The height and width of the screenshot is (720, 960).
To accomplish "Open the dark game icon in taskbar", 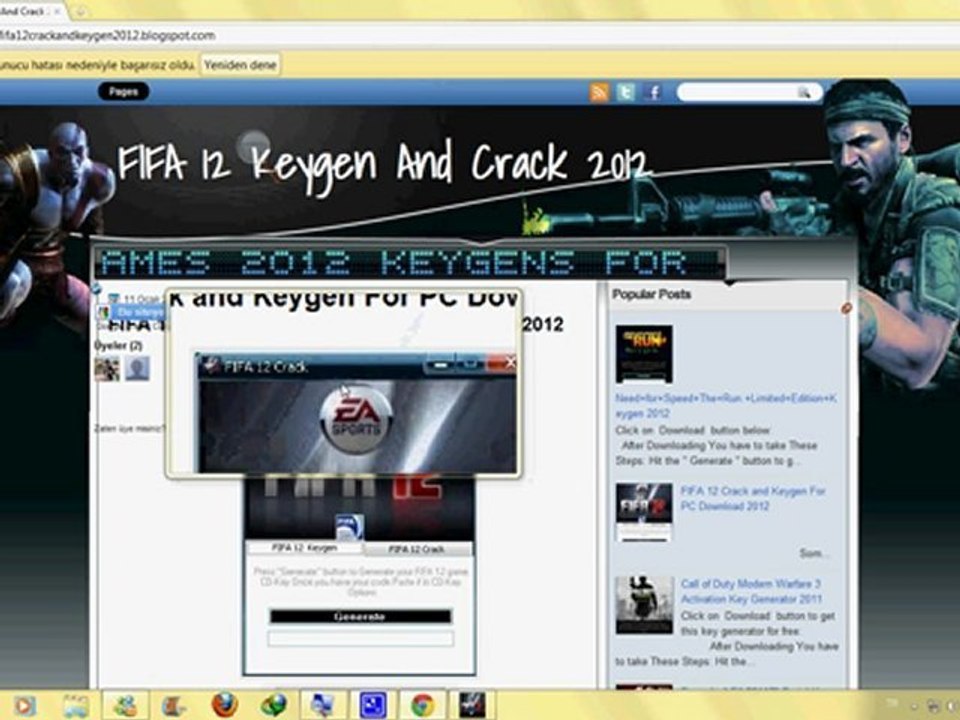I will 472,705.
